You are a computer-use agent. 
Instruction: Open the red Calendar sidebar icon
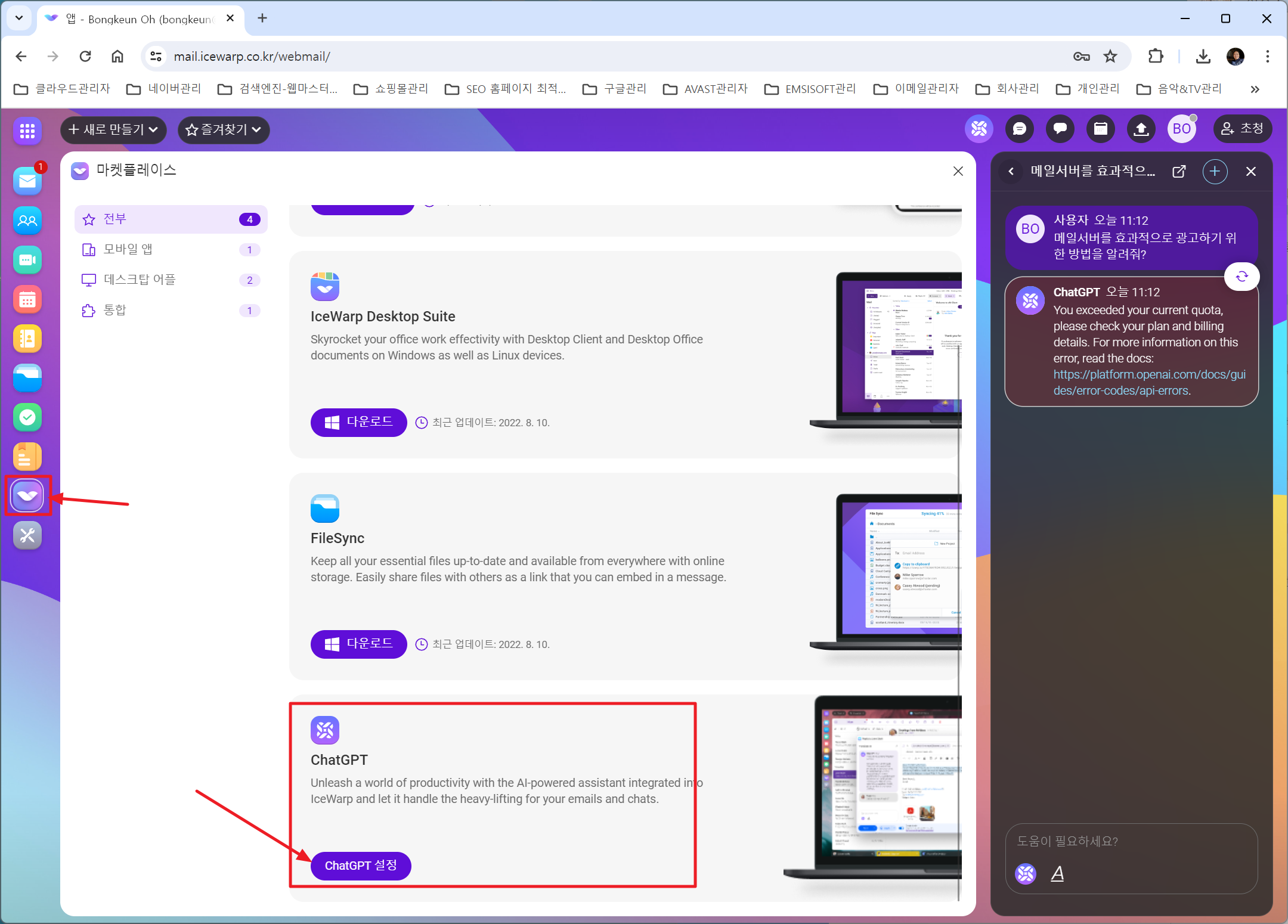27,299
